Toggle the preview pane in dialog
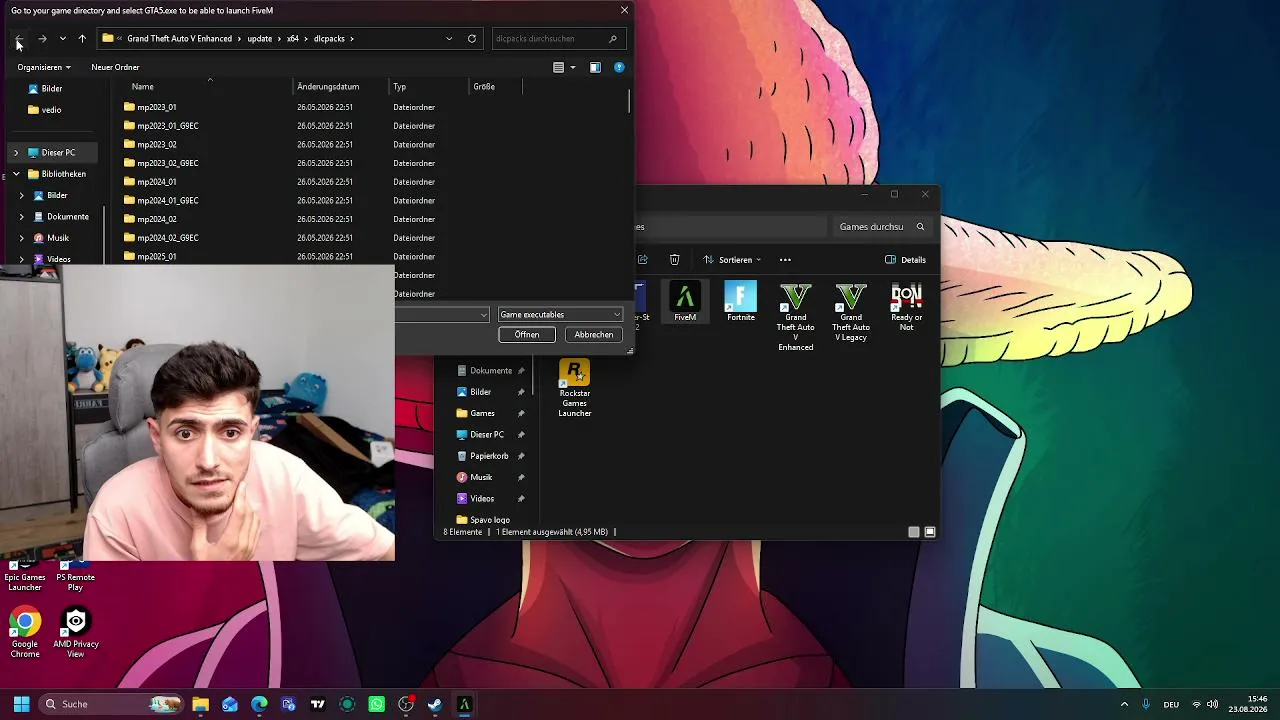The width and height of the screenshot is (1280, 720). coord(595,67)
